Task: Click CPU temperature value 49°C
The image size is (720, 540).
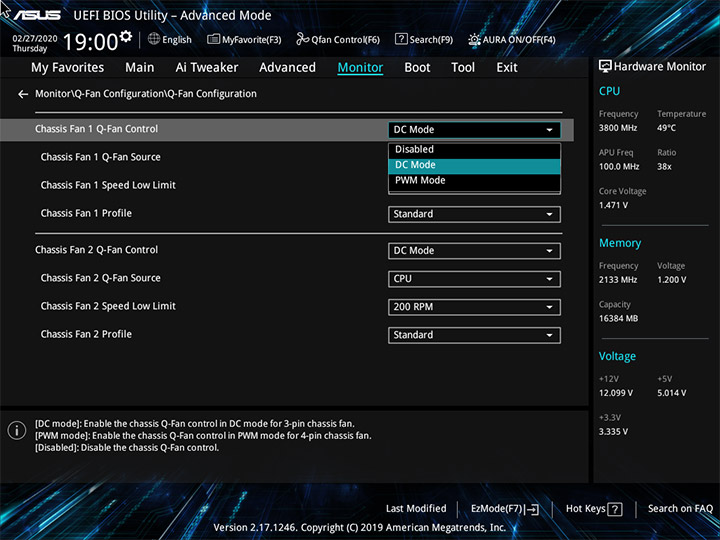Action: point(666,128)
